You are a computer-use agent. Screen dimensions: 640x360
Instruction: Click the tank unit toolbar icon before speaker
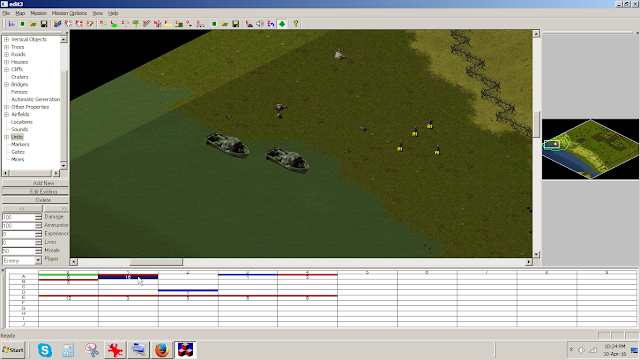(249, 24)
